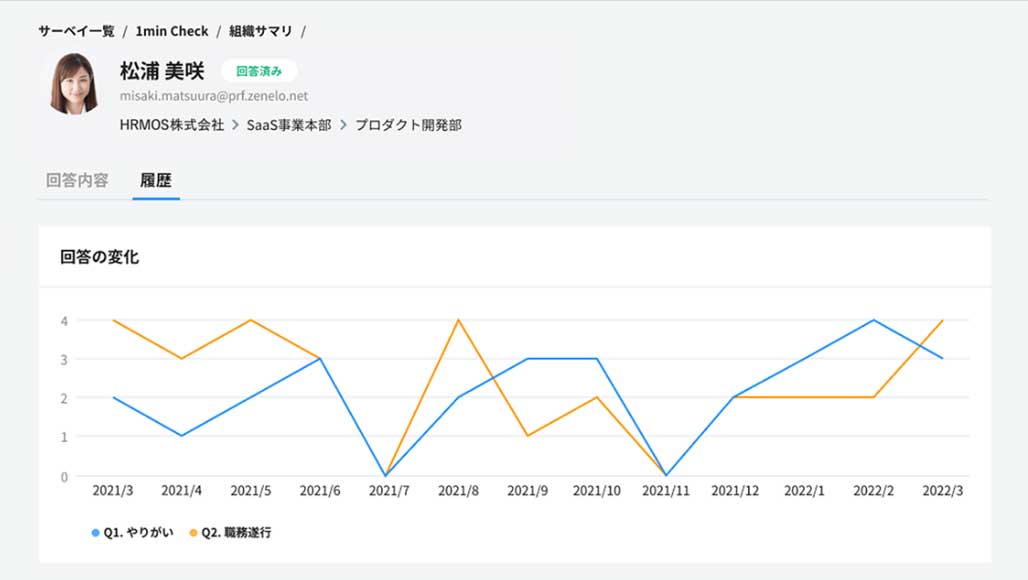Click the misaki.matsuura email address
This screenshot has height=580, width=1028.
click(x=214, y=96)
